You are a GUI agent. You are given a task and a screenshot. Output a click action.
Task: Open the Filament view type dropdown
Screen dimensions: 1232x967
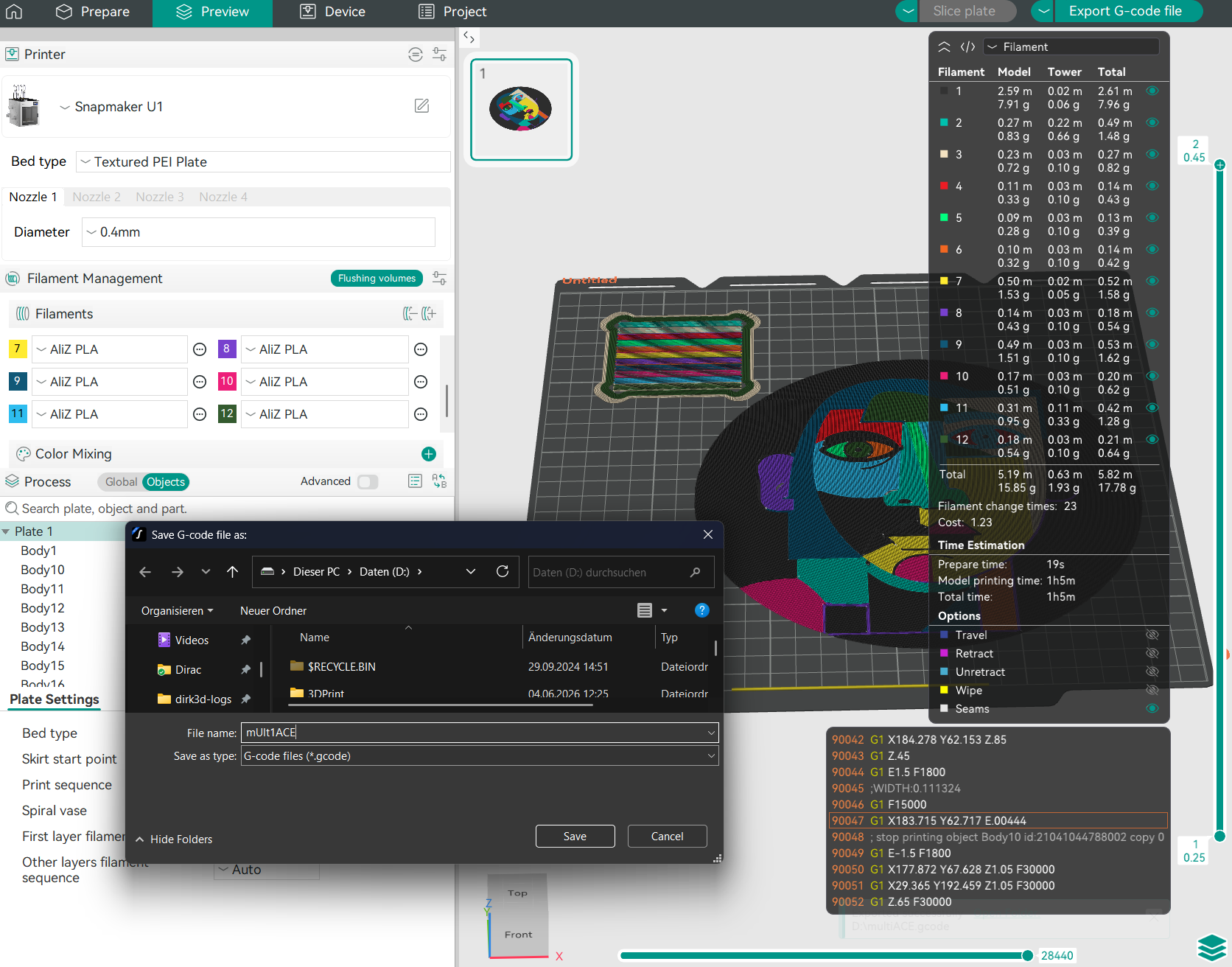tap(1071, 47)
